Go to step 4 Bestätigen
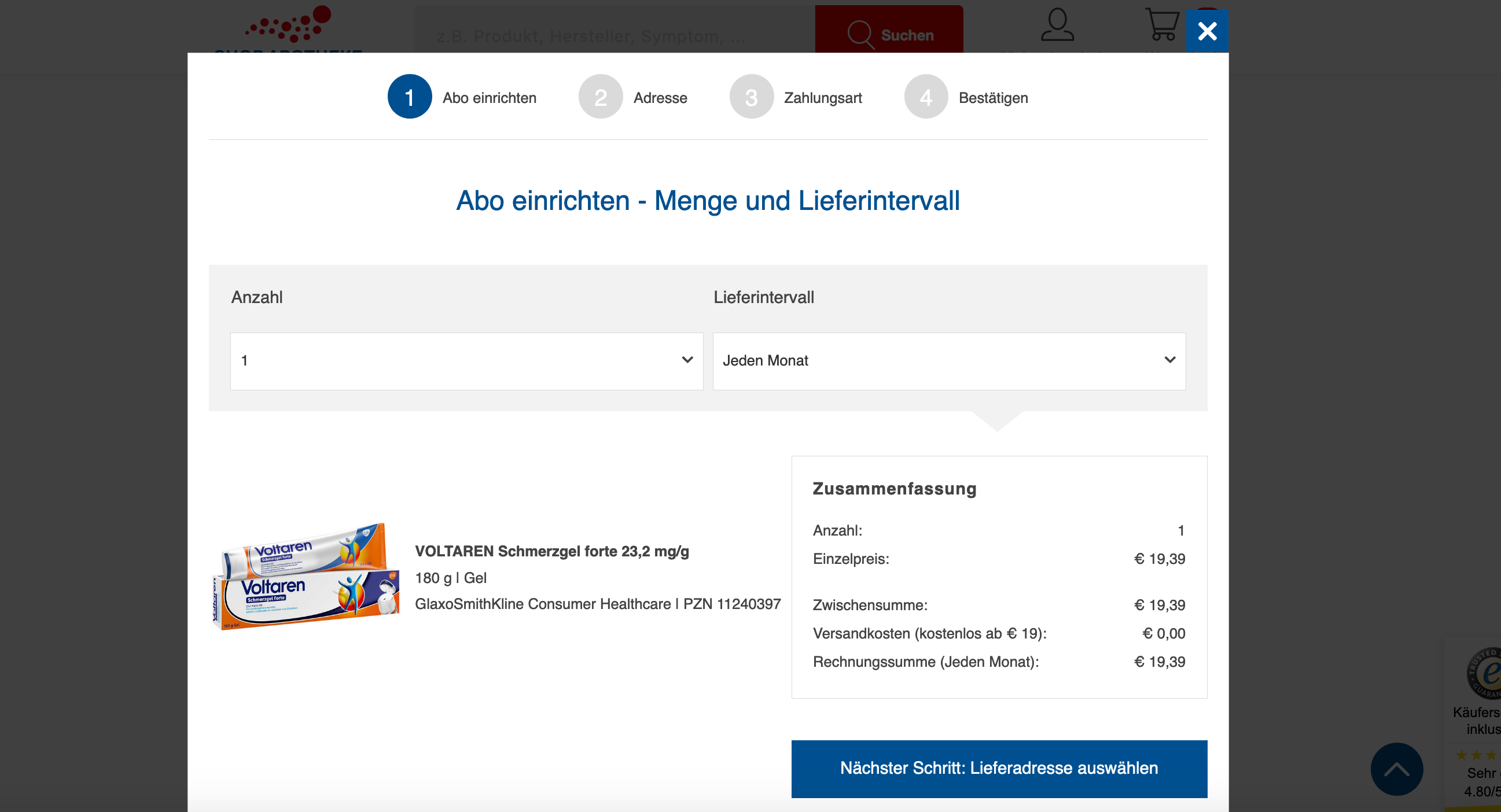 click(x=925, y=97)
